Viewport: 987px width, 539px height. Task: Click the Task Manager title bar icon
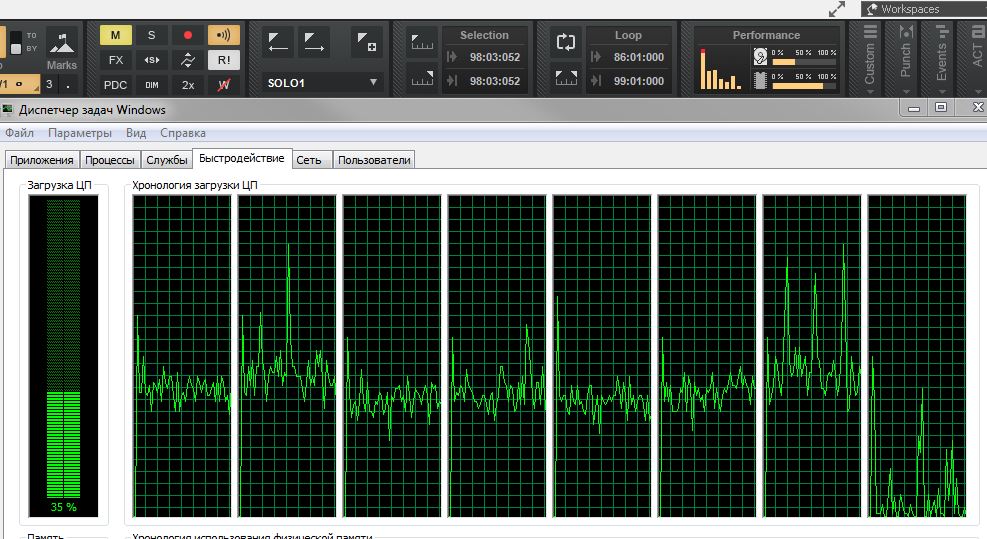click(x=8, y=110)
